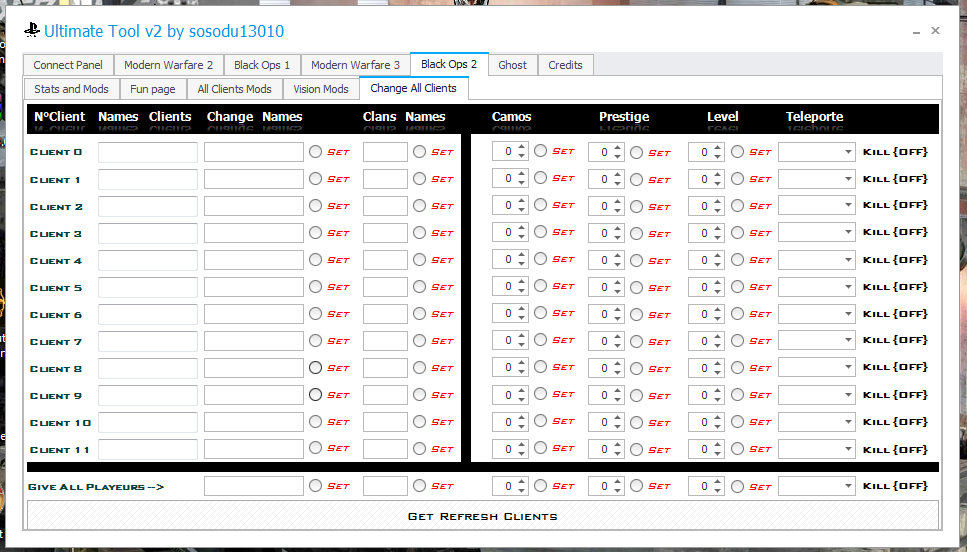967x552 pixels.
Task: Open Teleporte dropdown for Client 8
Action: pyautogui.click(x=817, y=368)
